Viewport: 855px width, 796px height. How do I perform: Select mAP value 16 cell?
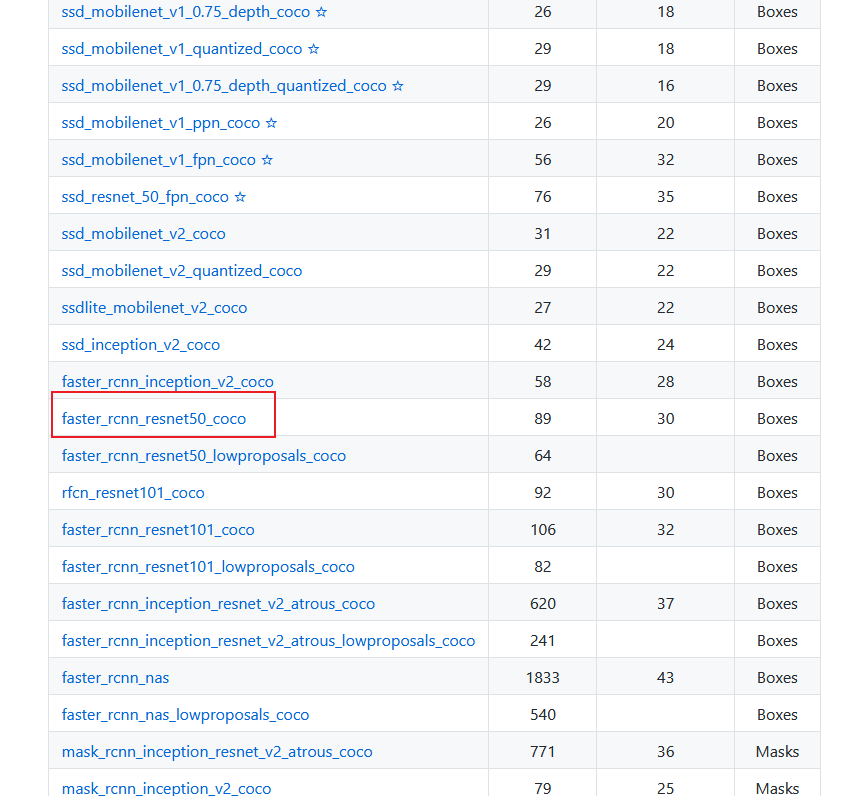(665, 86)
